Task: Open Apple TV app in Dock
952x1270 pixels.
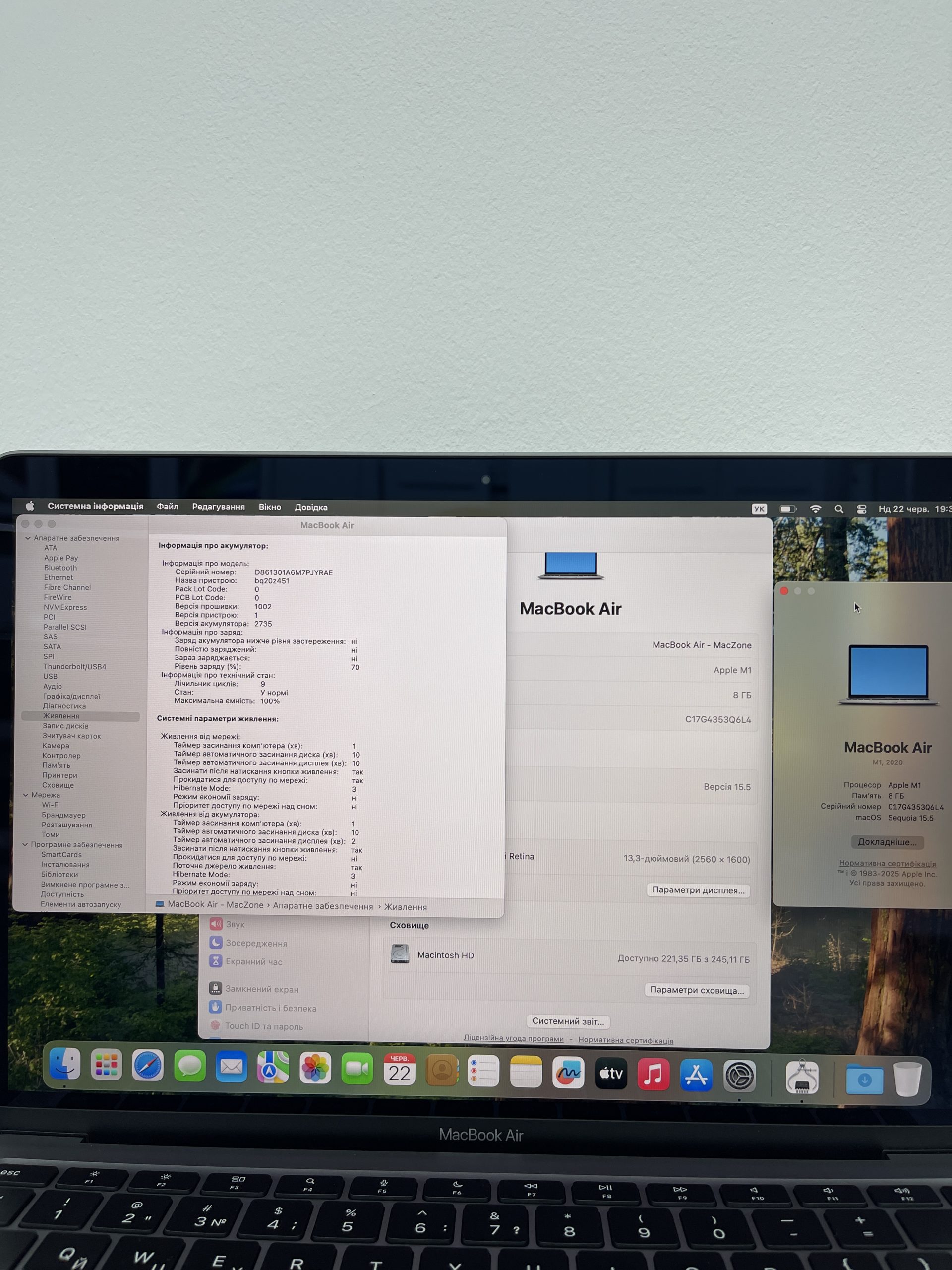Action: point(610,1073)
